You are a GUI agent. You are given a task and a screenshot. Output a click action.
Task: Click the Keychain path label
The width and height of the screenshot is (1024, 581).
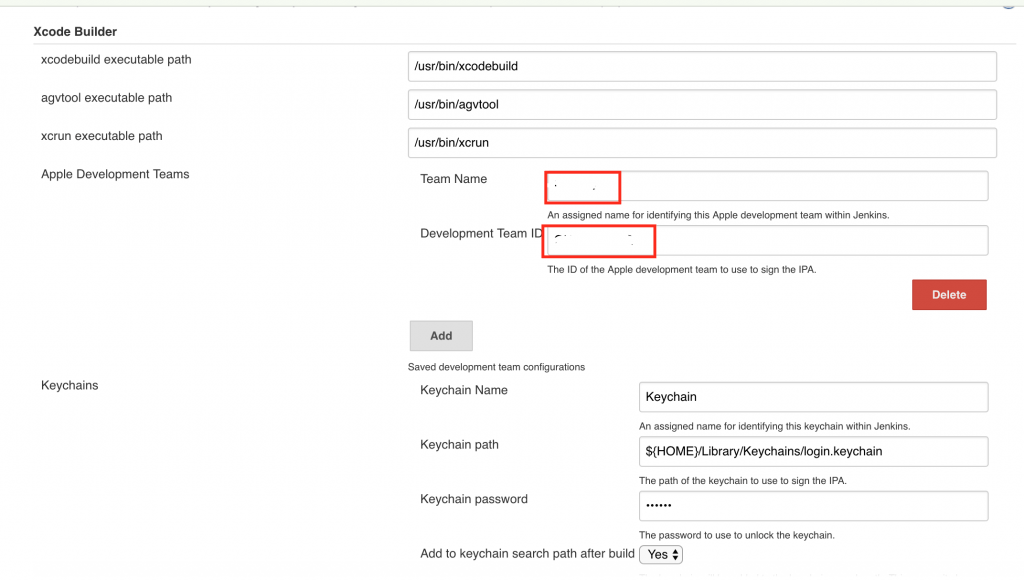tap(459, 445)
